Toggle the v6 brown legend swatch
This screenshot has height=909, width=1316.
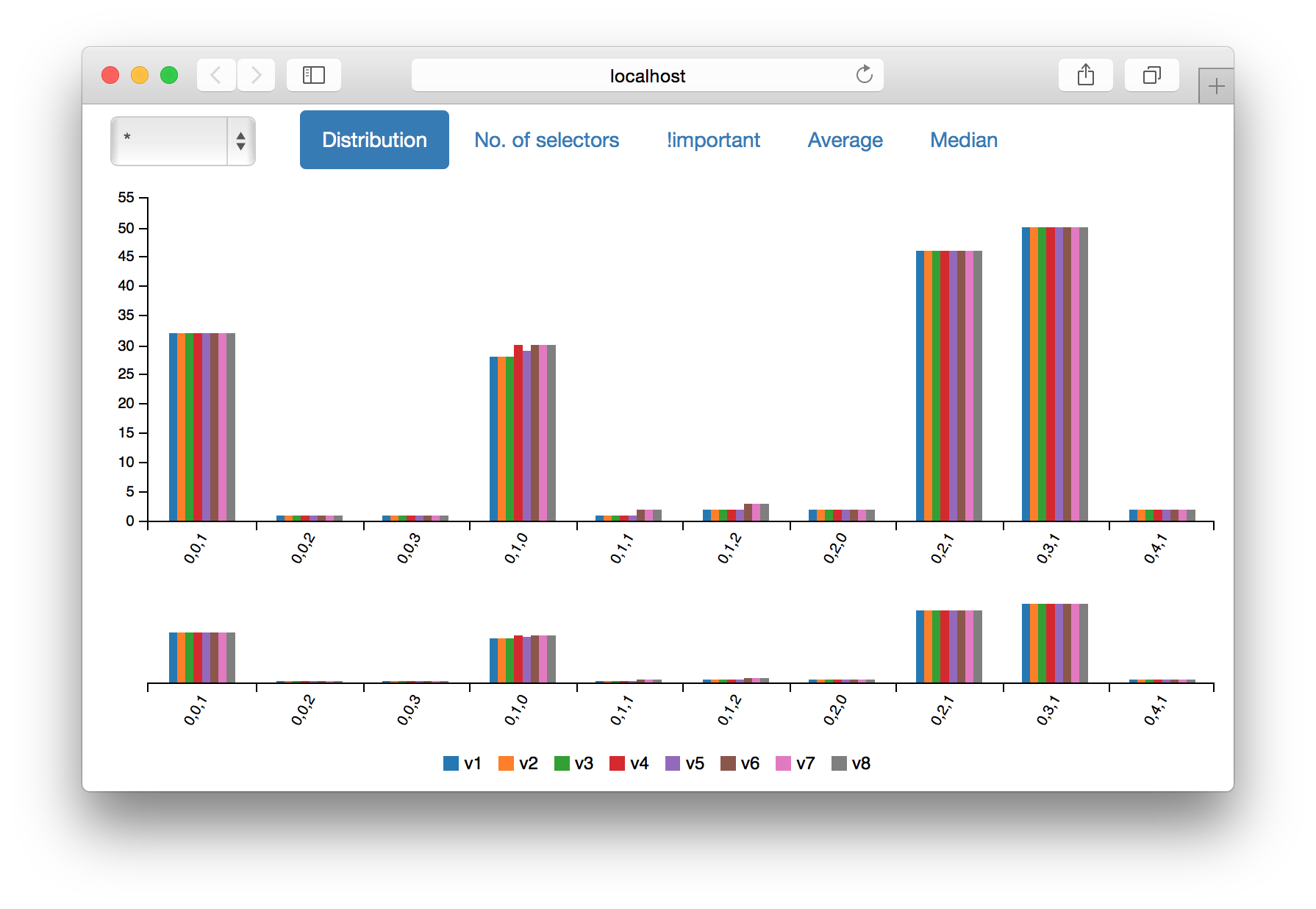[x=728, y=763]
